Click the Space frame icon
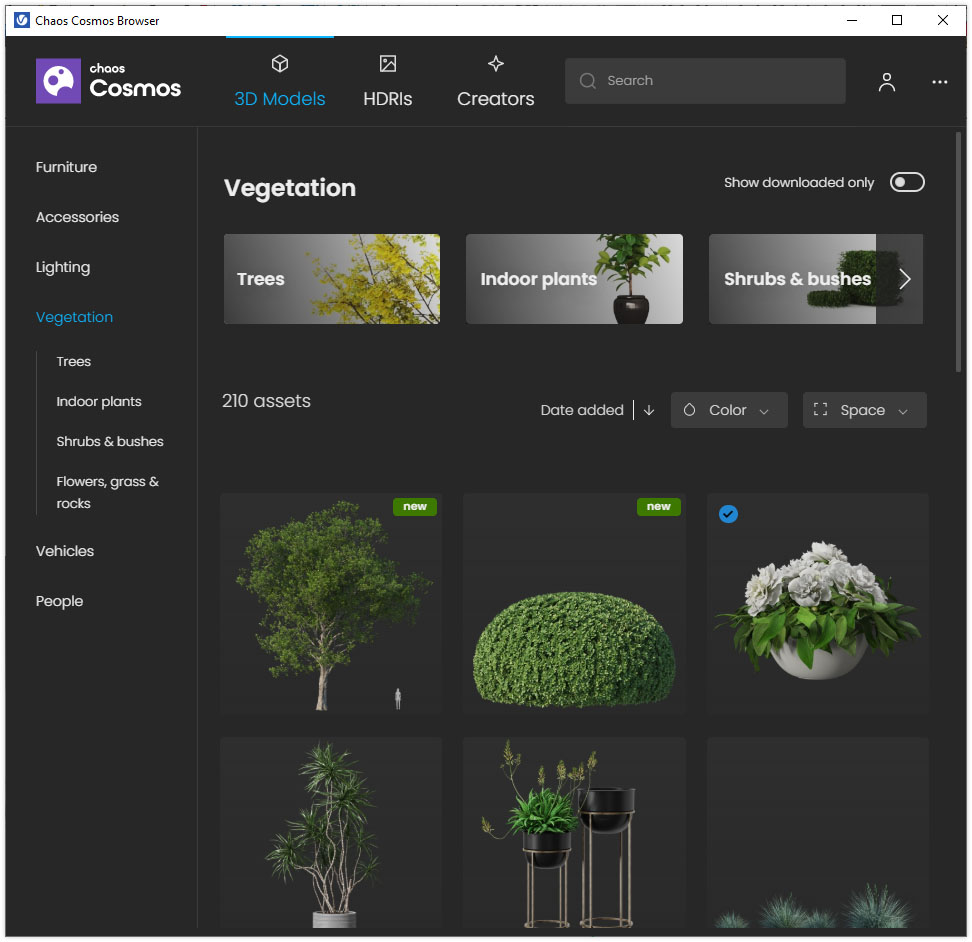The width and height of the screenshot is (972, 942). coord(821,410)
